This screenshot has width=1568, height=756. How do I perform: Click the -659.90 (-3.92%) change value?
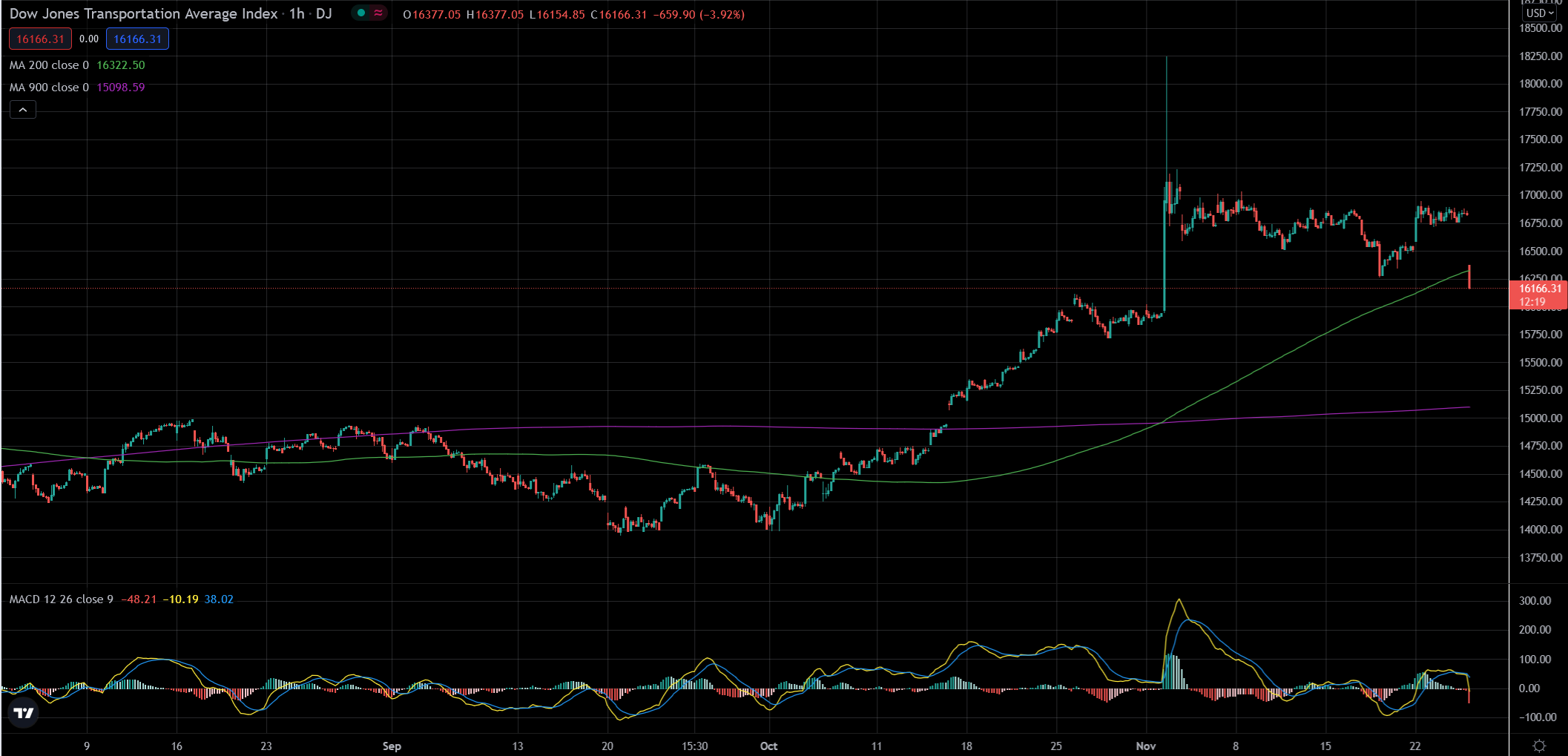[x=699, y=14]
